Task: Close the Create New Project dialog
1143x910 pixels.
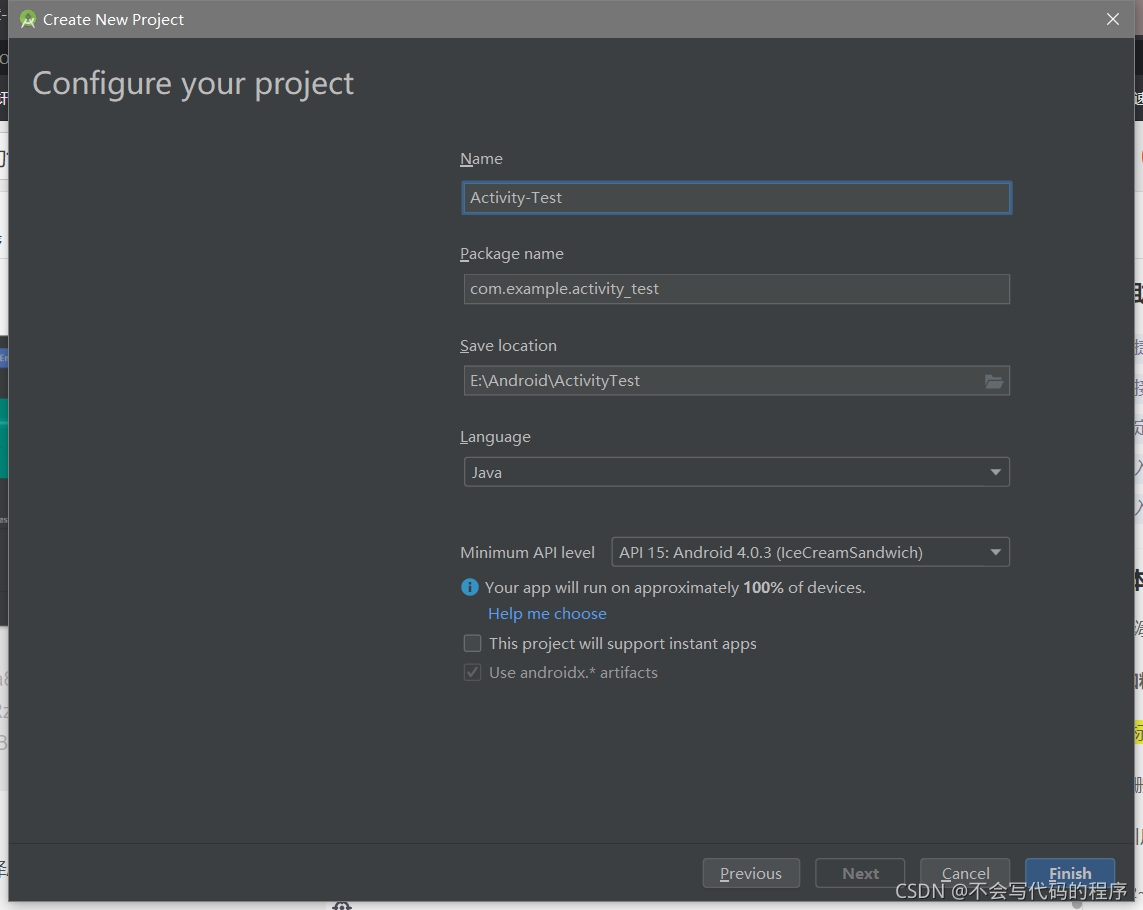Action: (x=1112, y=20)
